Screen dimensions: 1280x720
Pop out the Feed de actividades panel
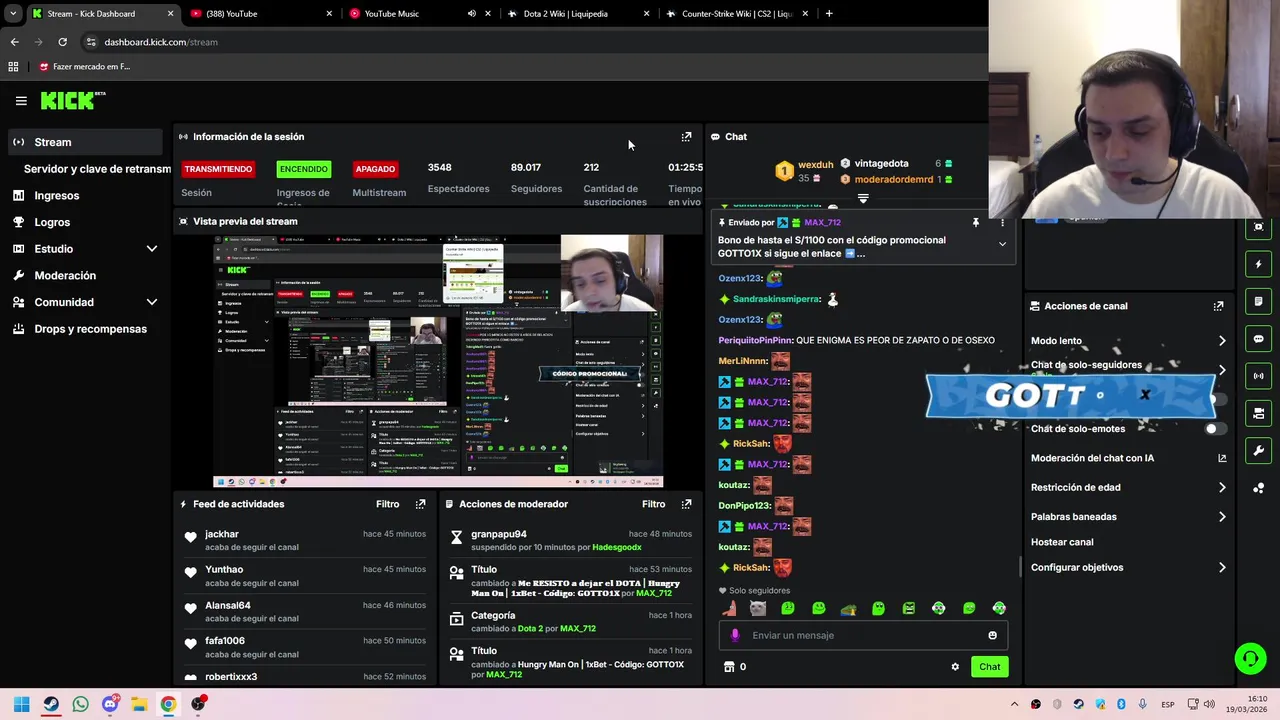(420, 504)
